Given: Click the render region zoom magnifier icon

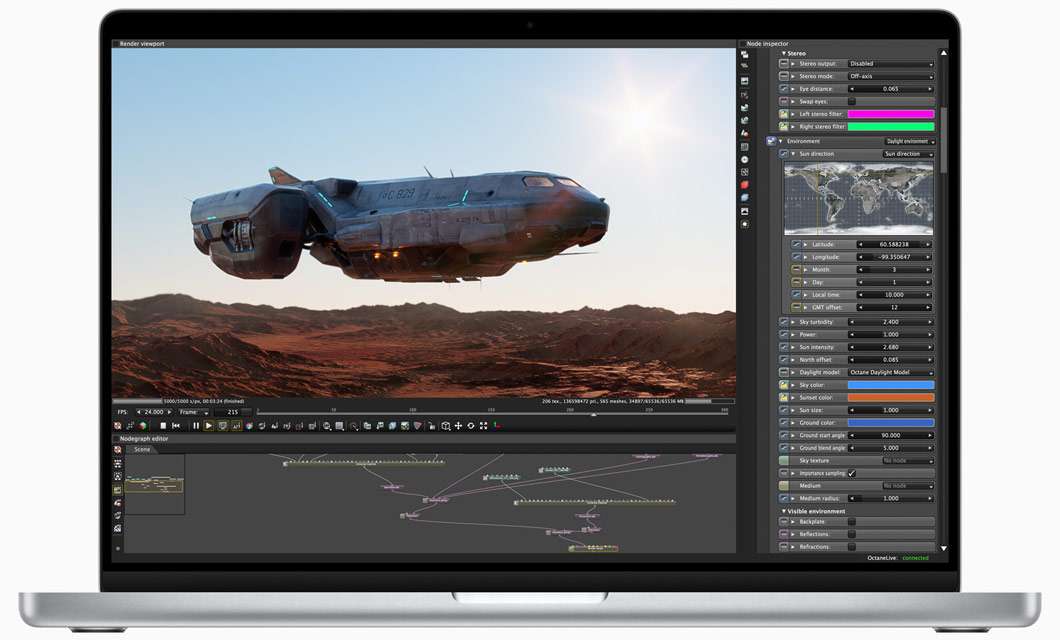Looking at the screenshot, I should [x=325, y=424].
